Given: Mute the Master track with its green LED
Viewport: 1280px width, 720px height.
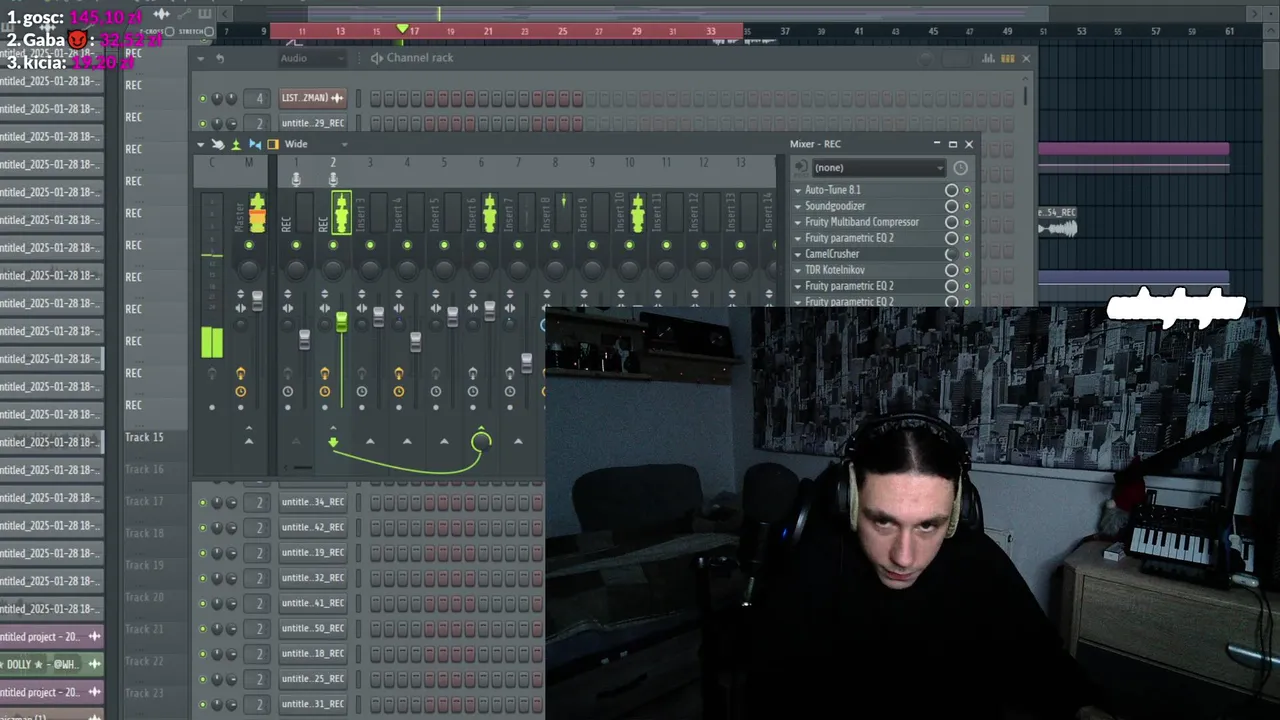Looking at the screenshot, I should pyautogui.click(x=248, y=245).
